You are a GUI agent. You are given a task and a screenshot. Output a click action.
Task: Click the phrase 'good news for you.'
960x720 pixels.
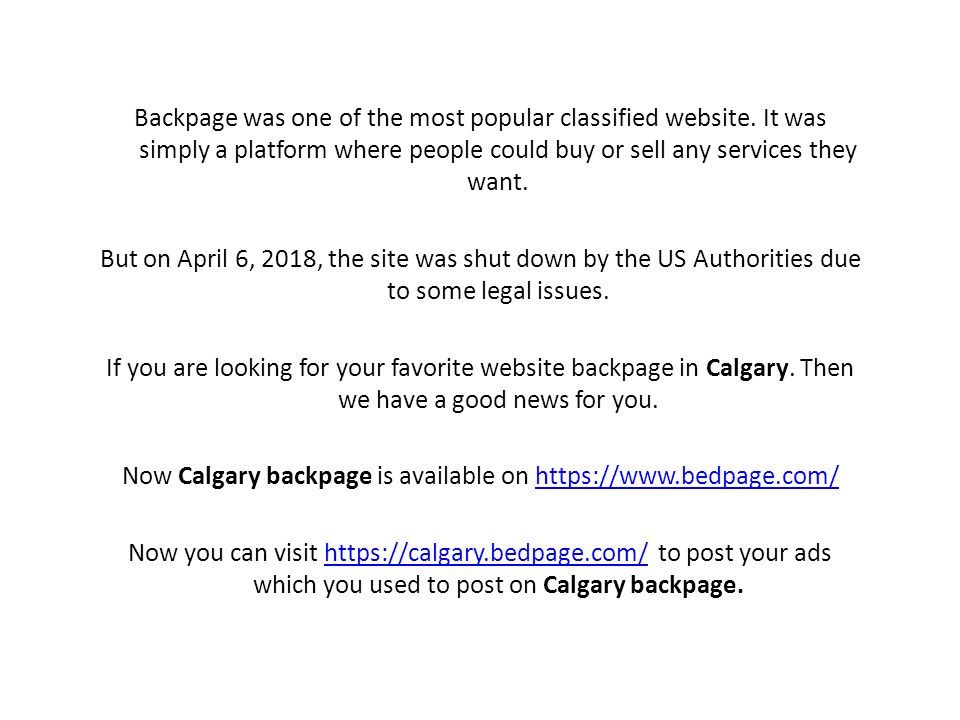click(x=555, y=400)
